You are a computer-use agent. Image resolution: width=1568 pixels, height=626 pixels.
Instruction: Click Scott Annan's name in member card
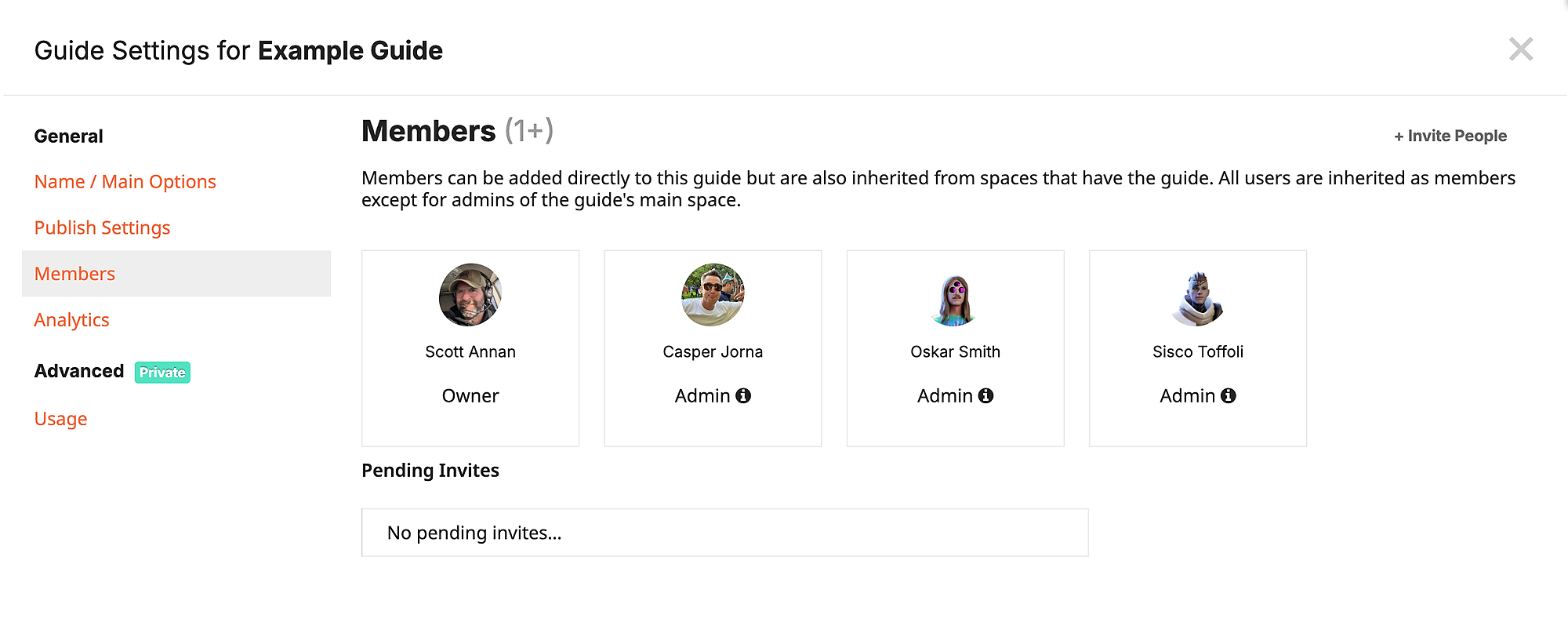point(470,352)
